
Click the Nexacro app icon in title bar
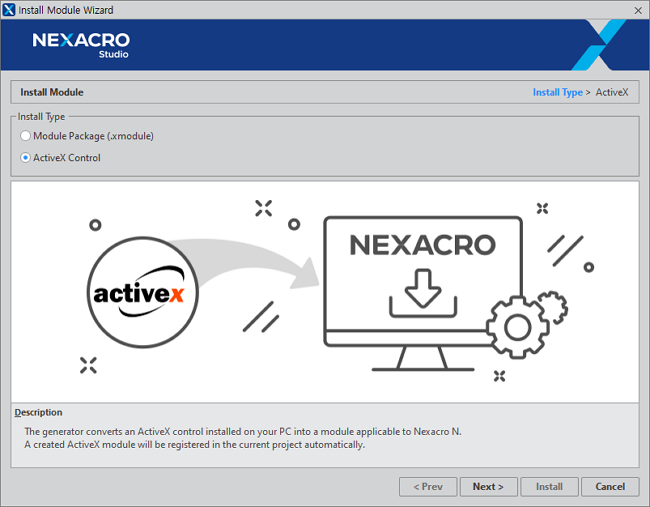pos(10,10)
